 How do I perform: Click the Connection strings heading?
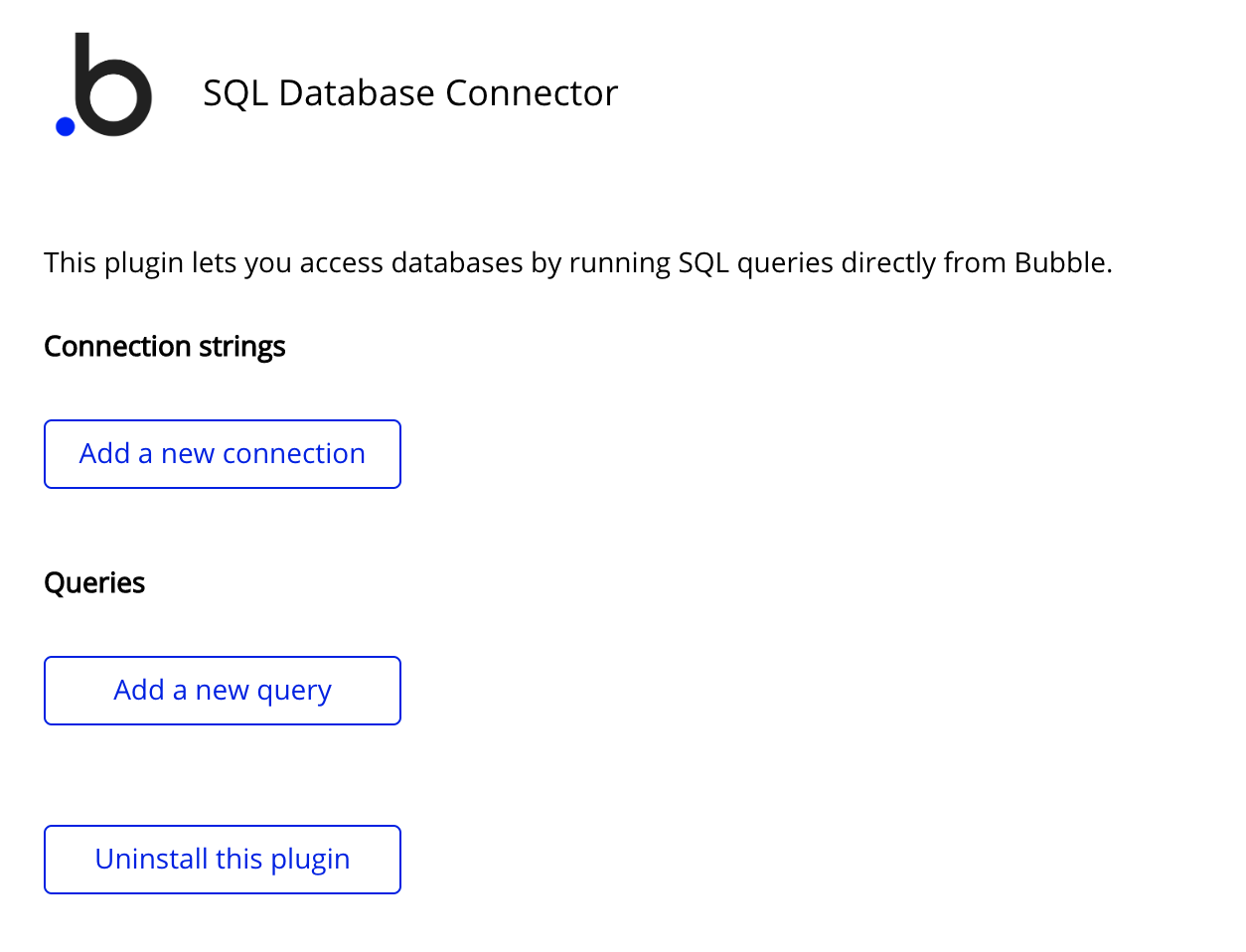tap(164, 346)
